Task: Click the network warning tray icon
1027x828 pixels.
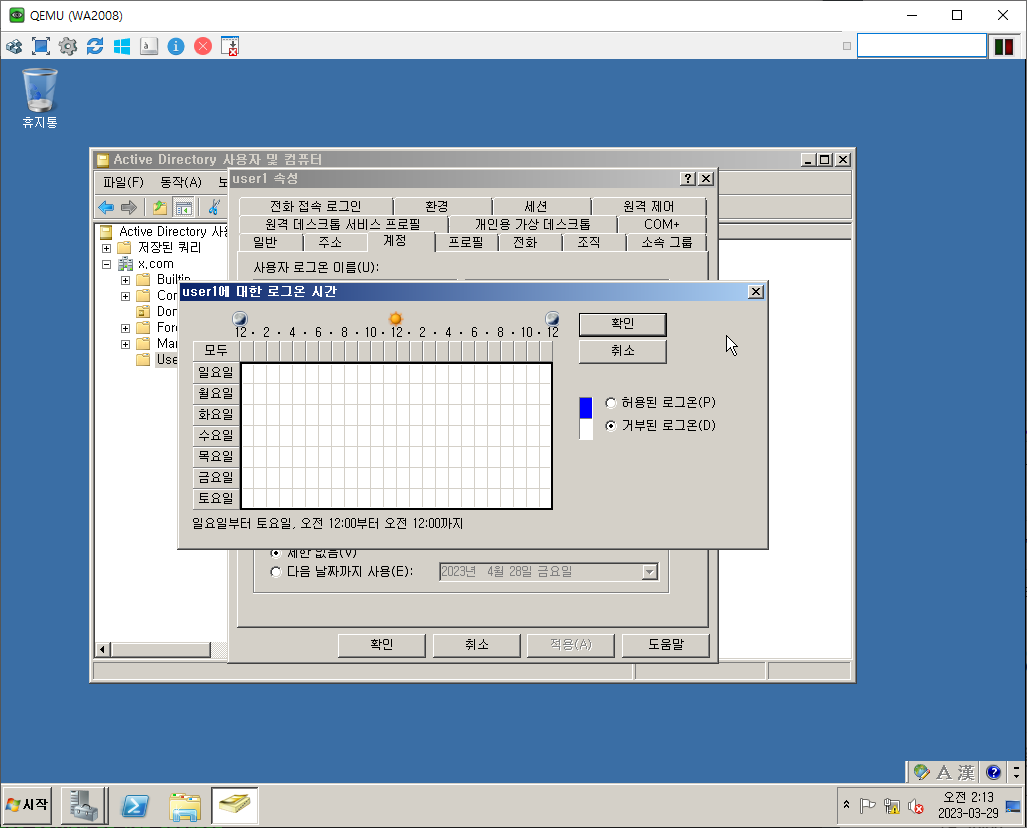Action: click(891, 806)
